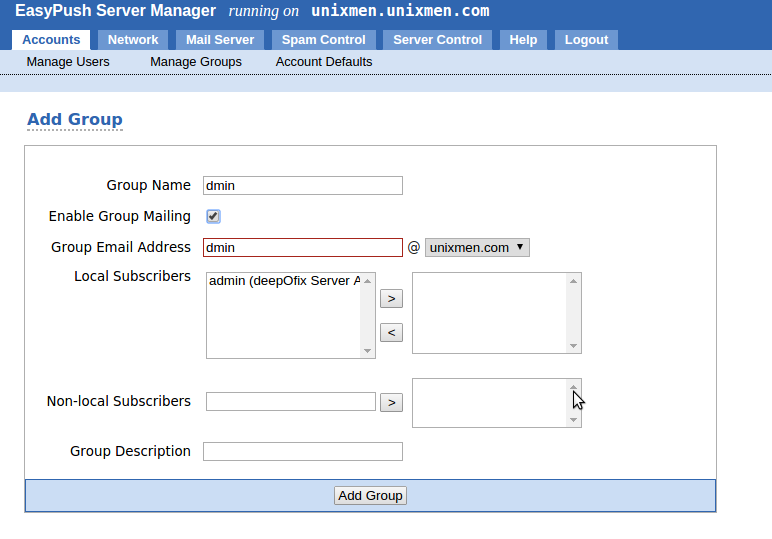The height and width of the screenshot is (539, 772).
Task: Open the Mail Server tab
Action: [220, 40]
